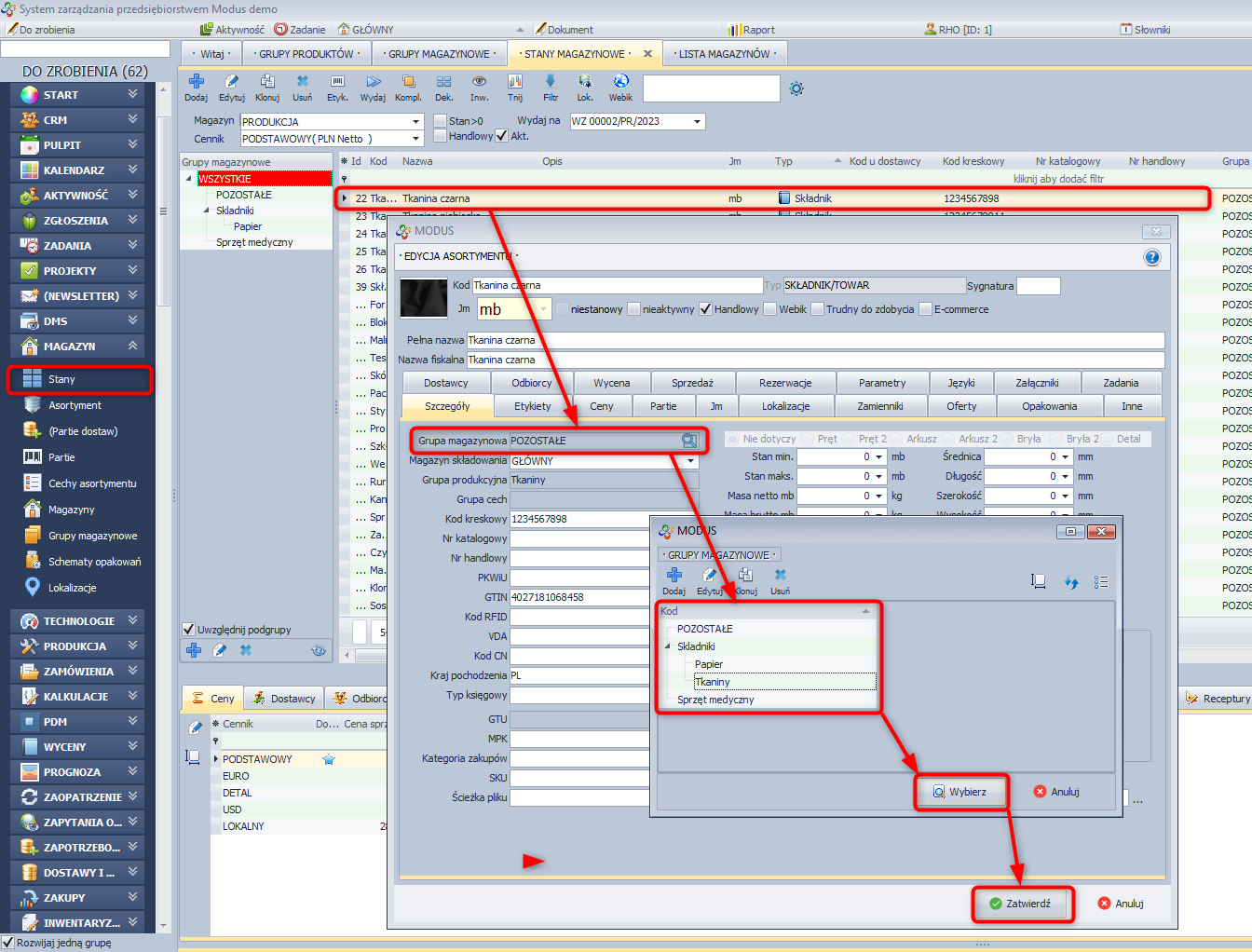Click magnifier icon in Grupa magazynowa field
Screen dimensions: 1252x952
point(688,441)
